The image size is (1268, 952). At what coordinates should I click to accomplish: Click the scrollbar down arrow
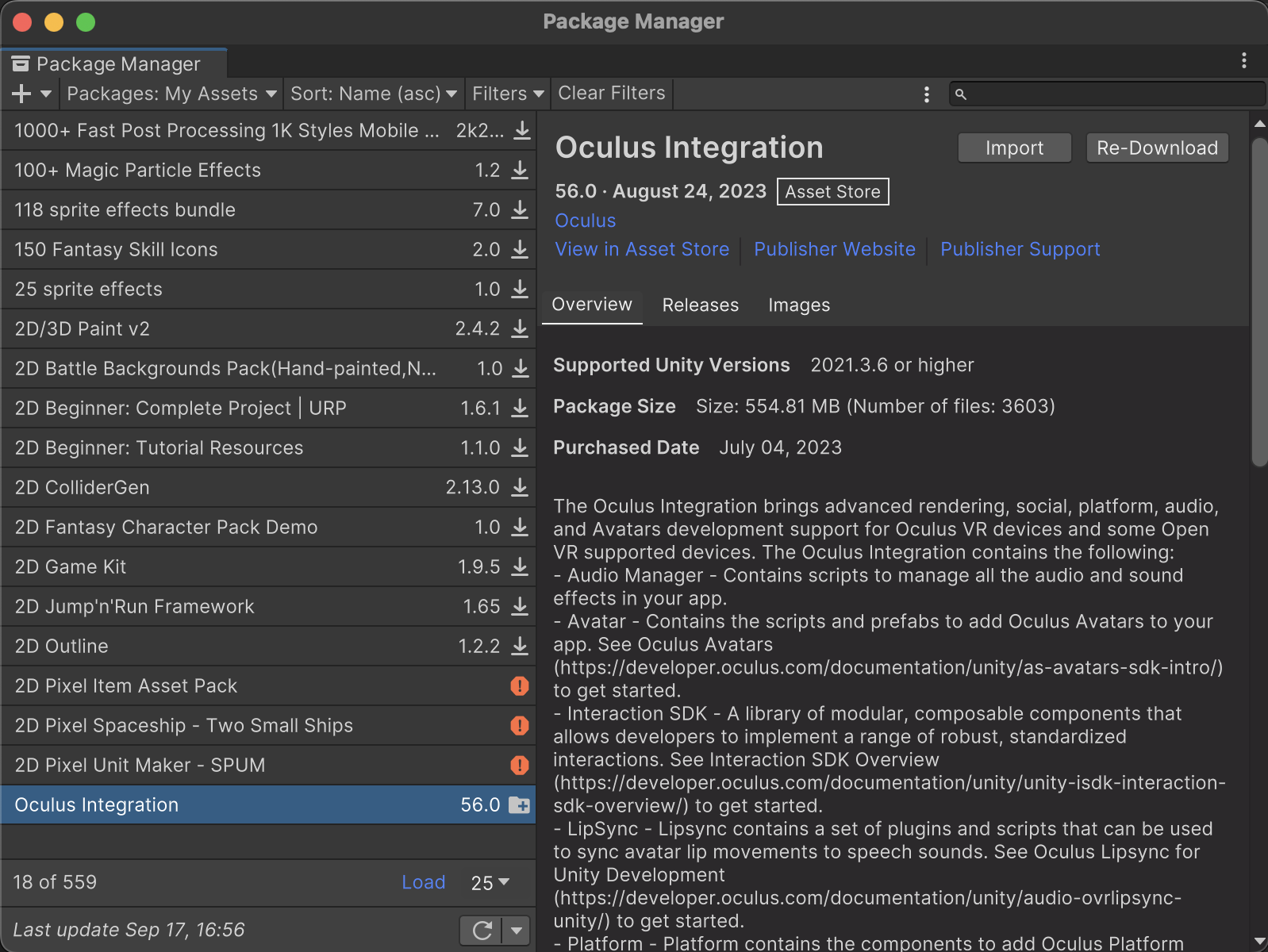[1259, 942]
